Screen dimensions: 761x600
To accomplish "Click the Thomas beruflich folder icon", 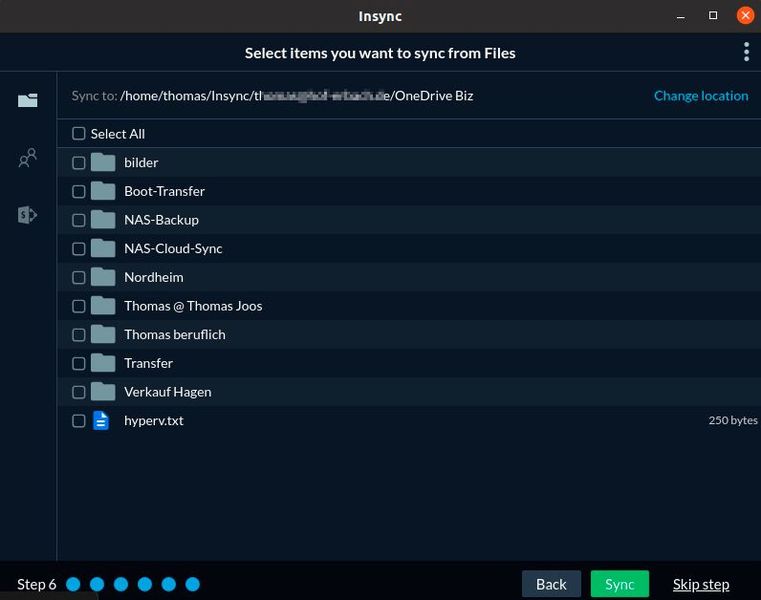I will (103, 334).
